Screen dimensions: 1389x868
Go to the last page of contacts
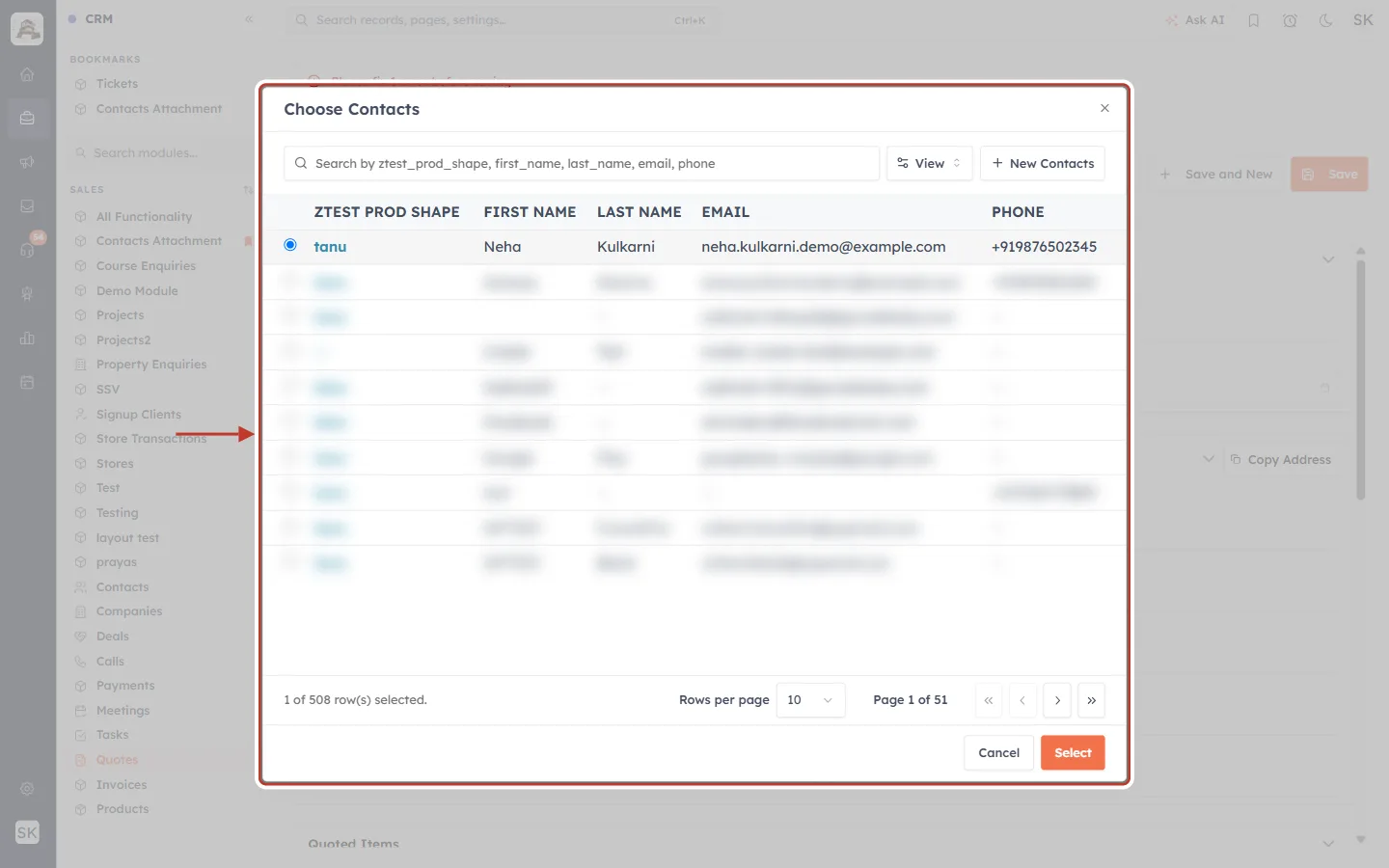[1091, 700]
